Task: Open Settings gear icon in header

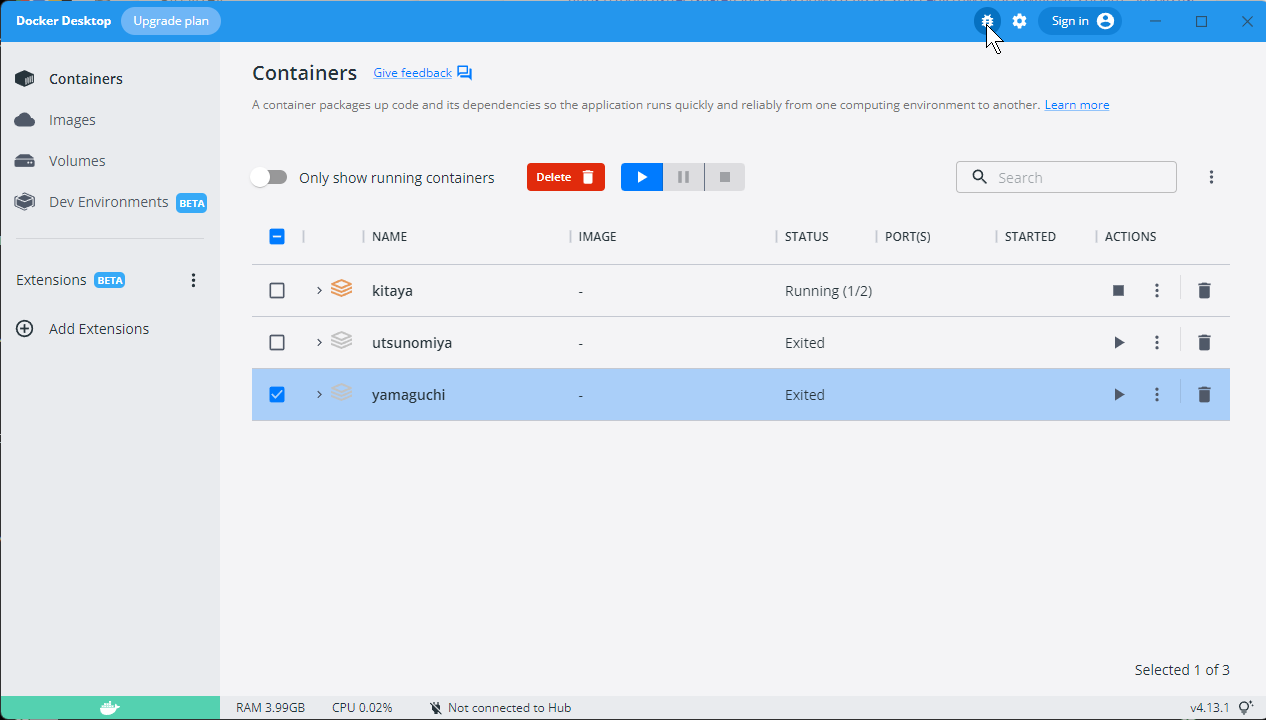Action: click(x=1019, y=21)
